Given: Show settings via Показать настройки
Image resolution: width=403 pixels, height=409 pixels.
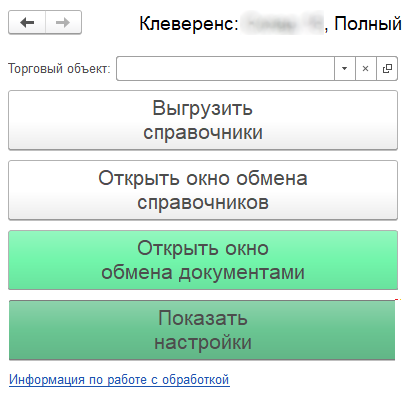Looking at the screenshot, I should click(x=202, y=330).
